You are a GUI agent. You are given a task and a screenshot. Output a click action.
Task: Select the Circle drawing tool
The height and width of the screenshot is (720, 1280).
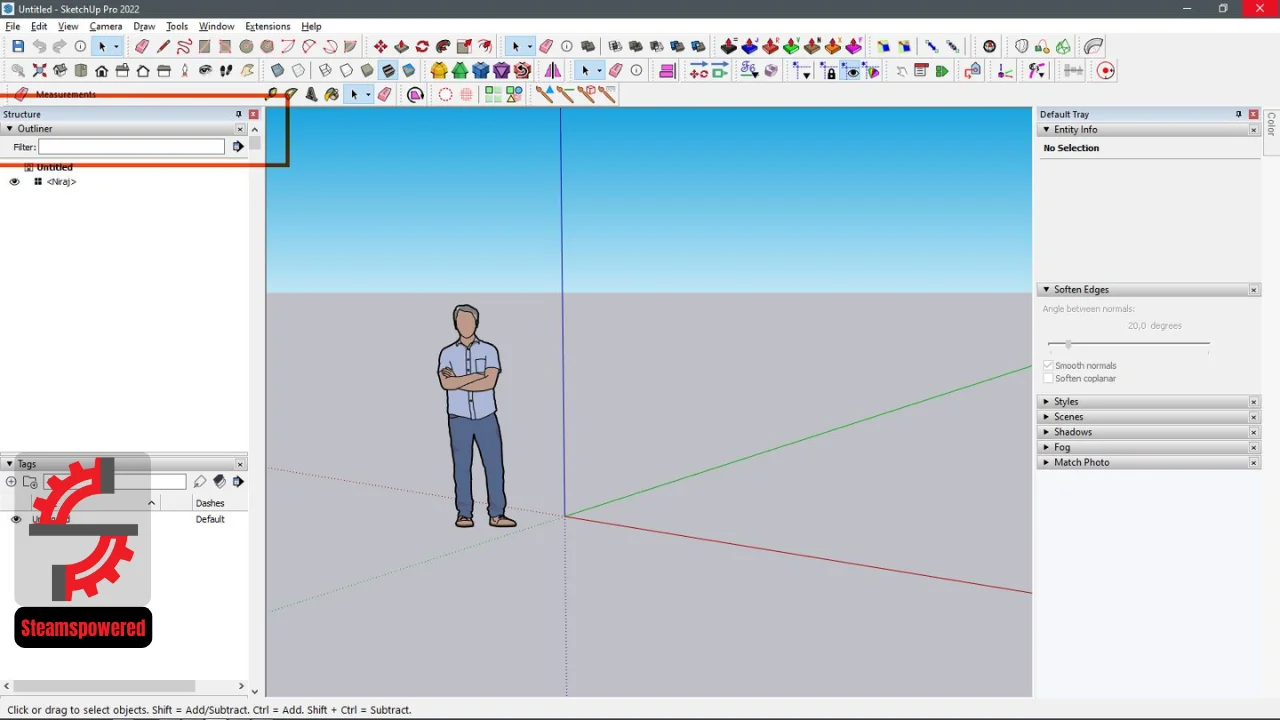246,46
